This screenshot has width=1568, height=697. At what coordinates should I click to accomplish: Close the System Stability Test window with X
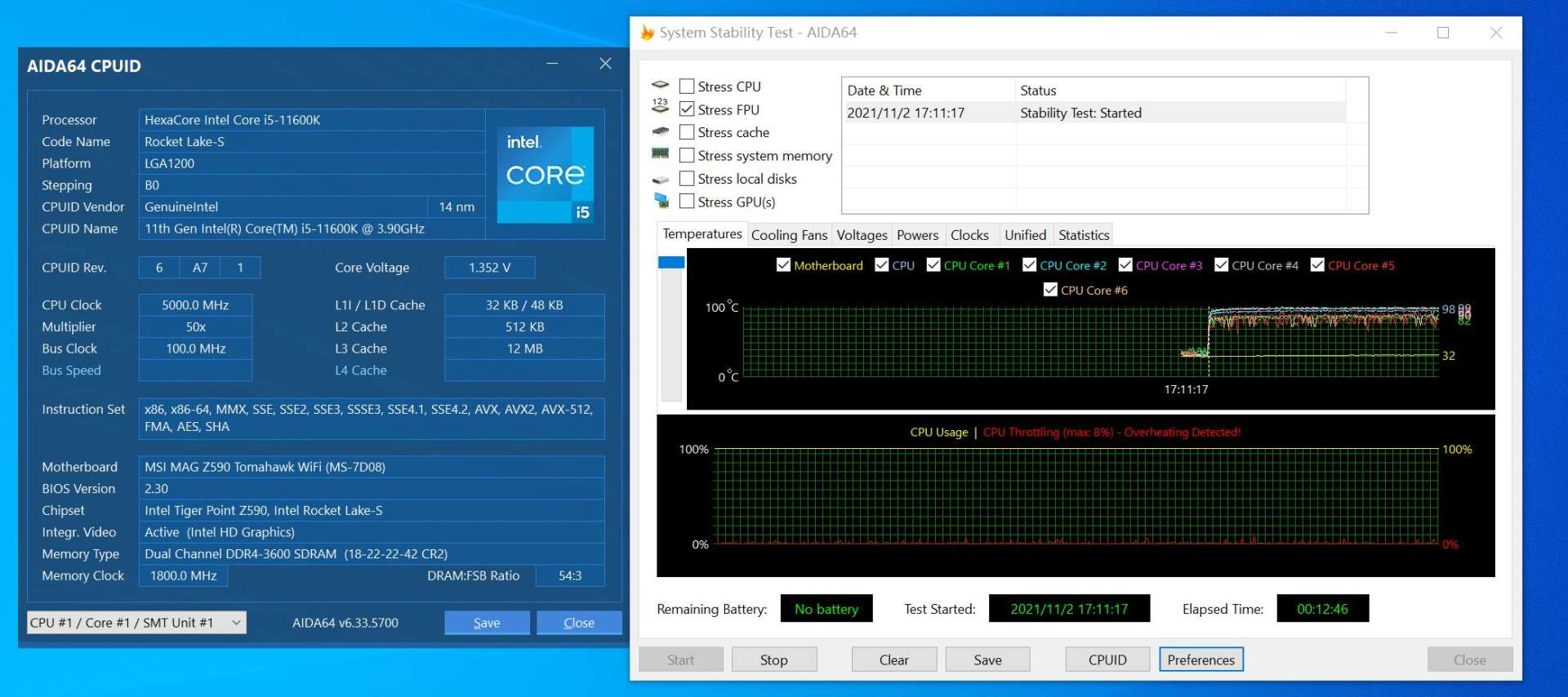[x=1496, y=33]
